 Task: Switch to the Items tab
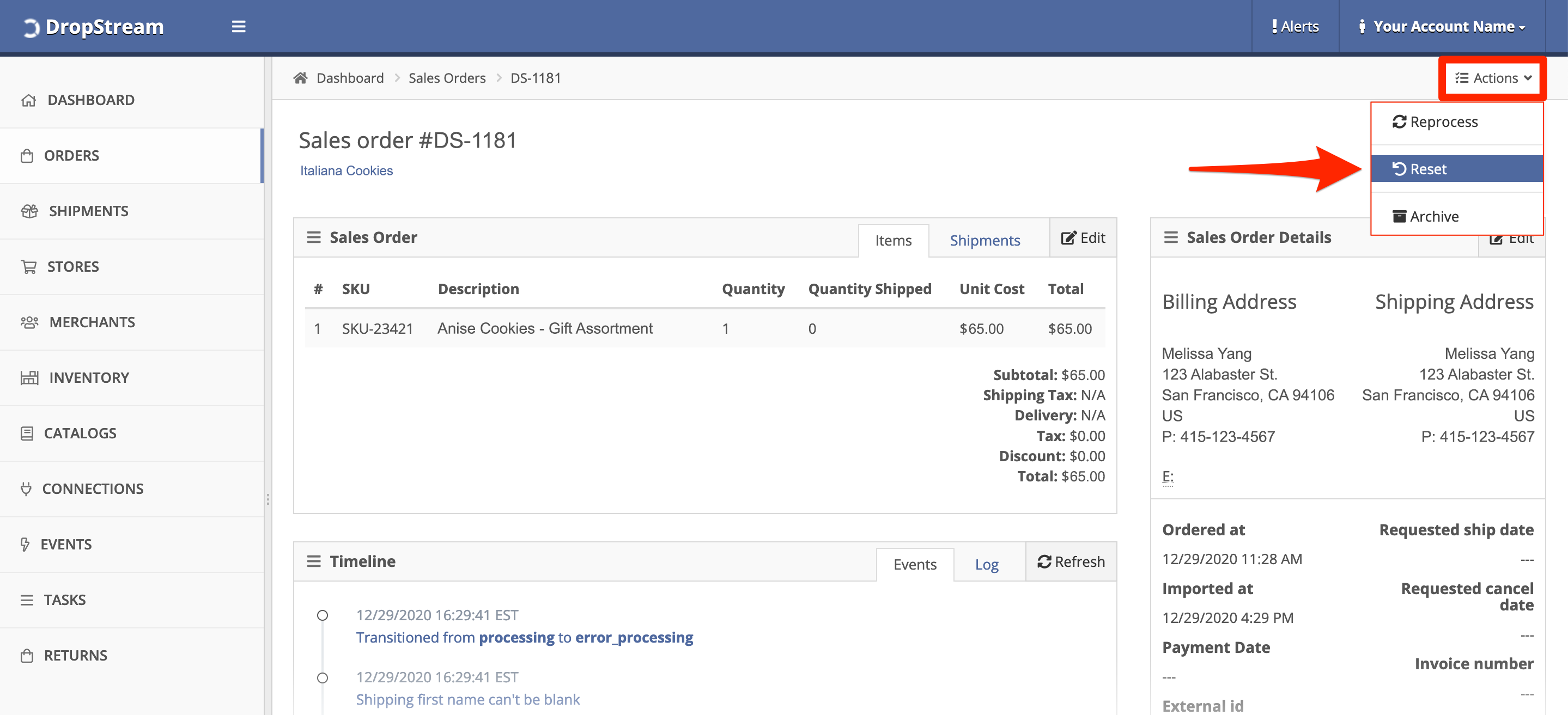tap(893, 240)
